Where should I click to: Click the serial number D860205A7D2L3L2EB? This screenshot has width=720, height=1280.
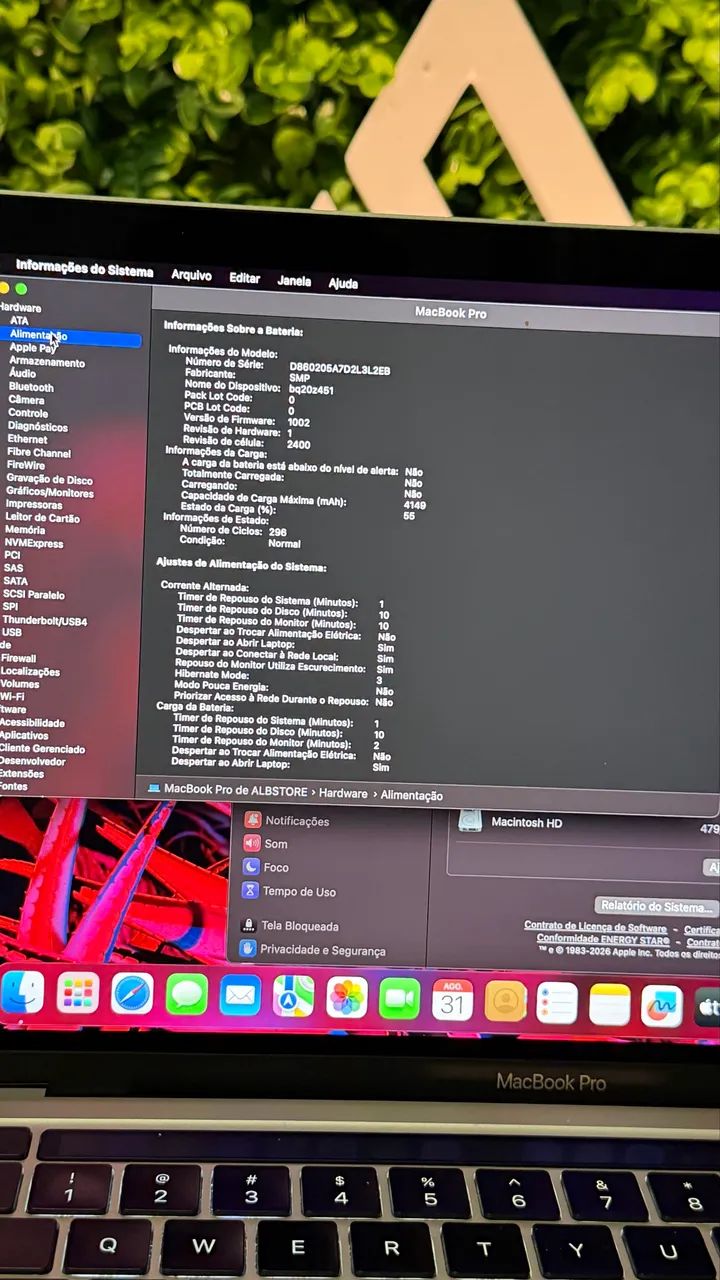tap(340, 370)
